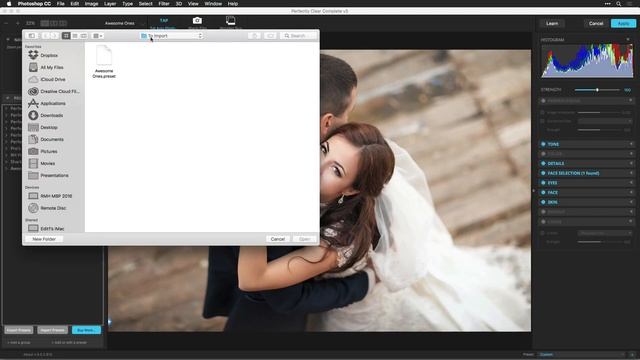Toggle the Tone adjustment on or off

click(543, 144)
